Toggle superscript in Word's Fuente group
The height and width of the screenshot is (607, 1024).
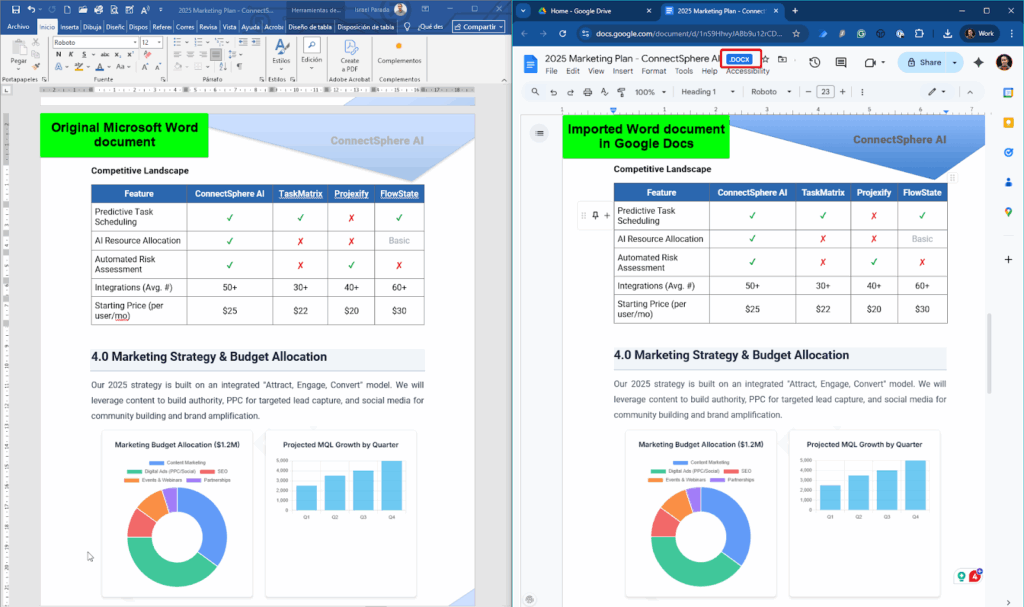[x=130, y=54]
